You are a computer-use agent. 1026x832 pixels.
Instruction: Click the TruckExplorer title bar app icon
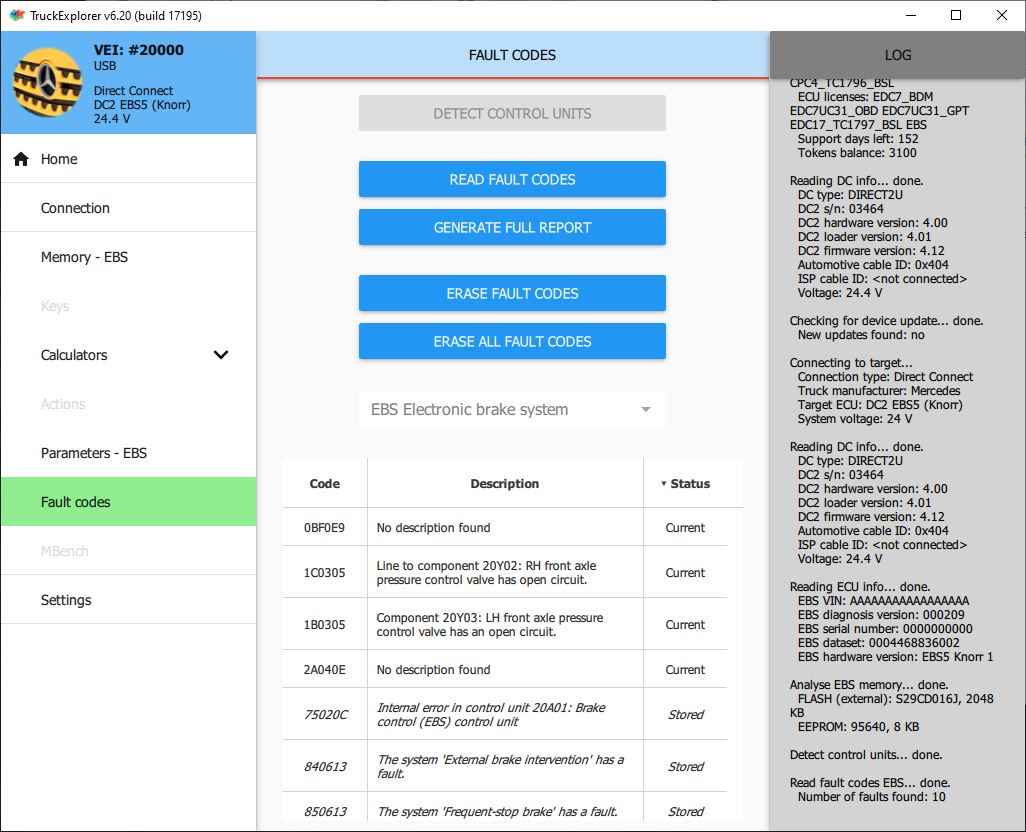[x=16, y=15]
